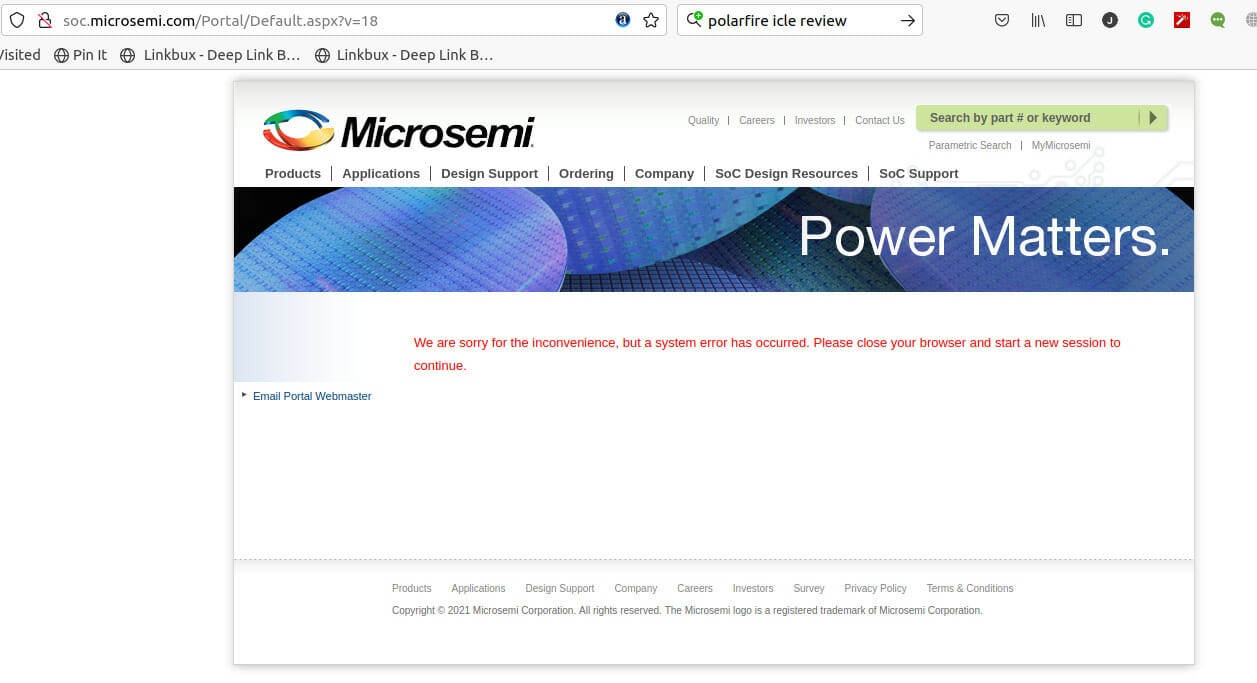Open the SoC Support menu

[919, 173]
